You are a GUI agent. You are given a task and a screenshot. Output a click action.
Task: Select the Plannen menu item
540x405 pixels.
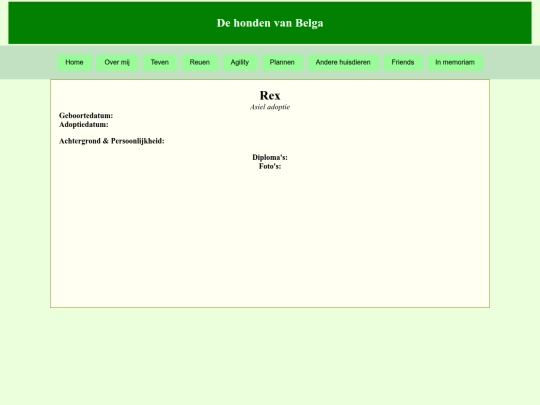coord(282,62)
